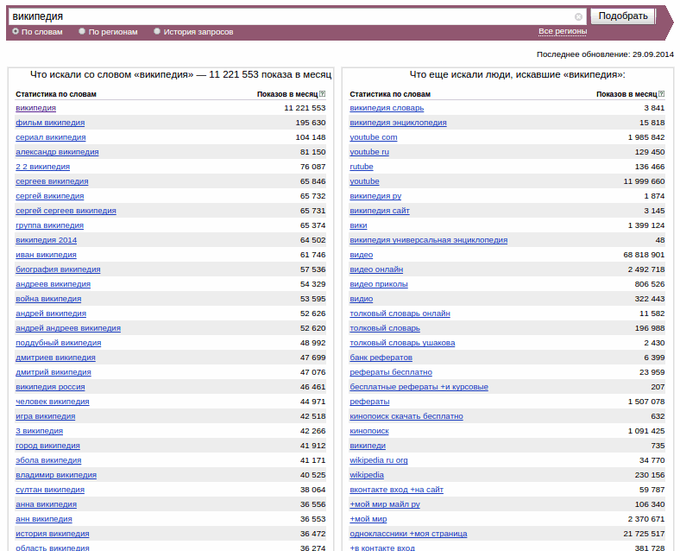Screen dimensions: 680x551
Task: Open the 'rutube' link
Action: [x=361, y=167]
